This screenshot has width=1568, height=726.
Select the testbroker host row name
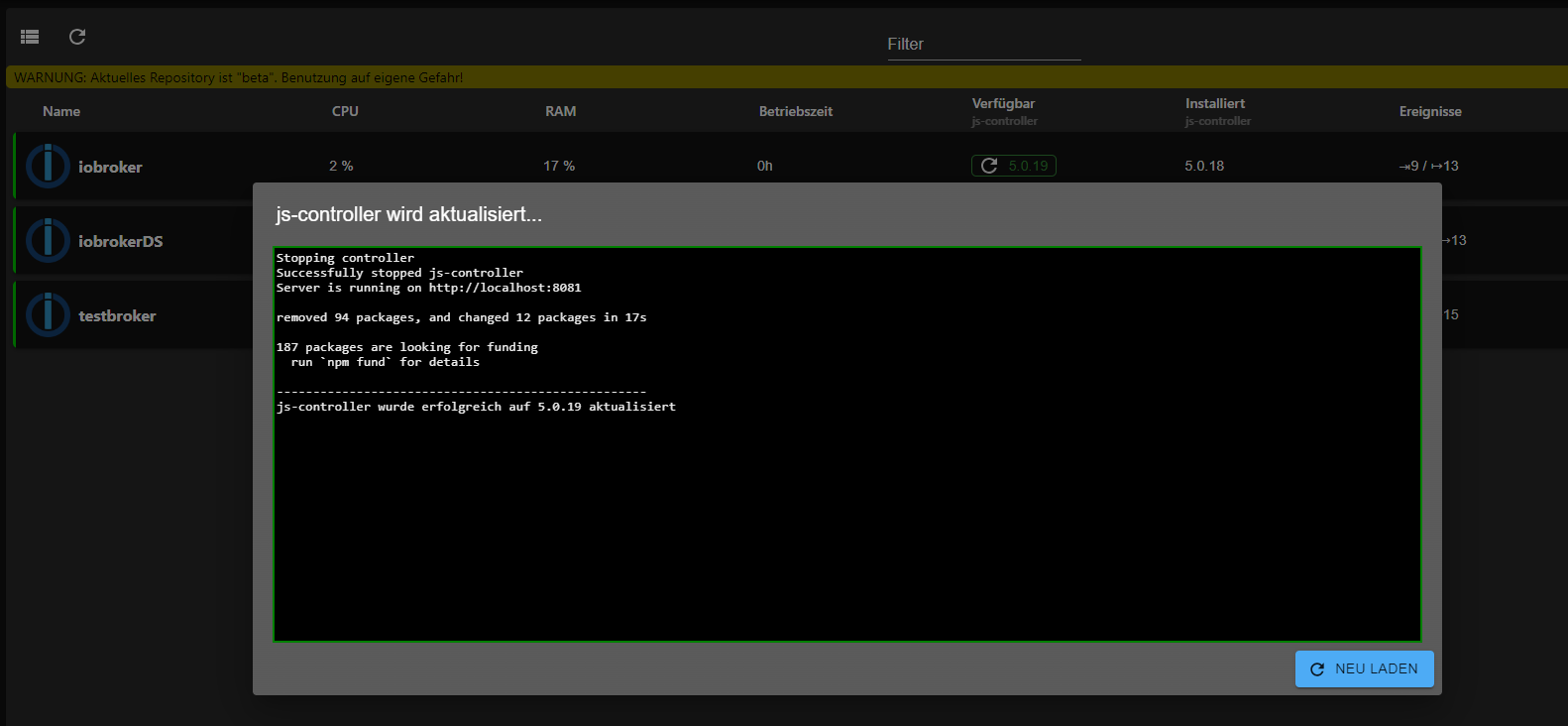tap(117, 315)
